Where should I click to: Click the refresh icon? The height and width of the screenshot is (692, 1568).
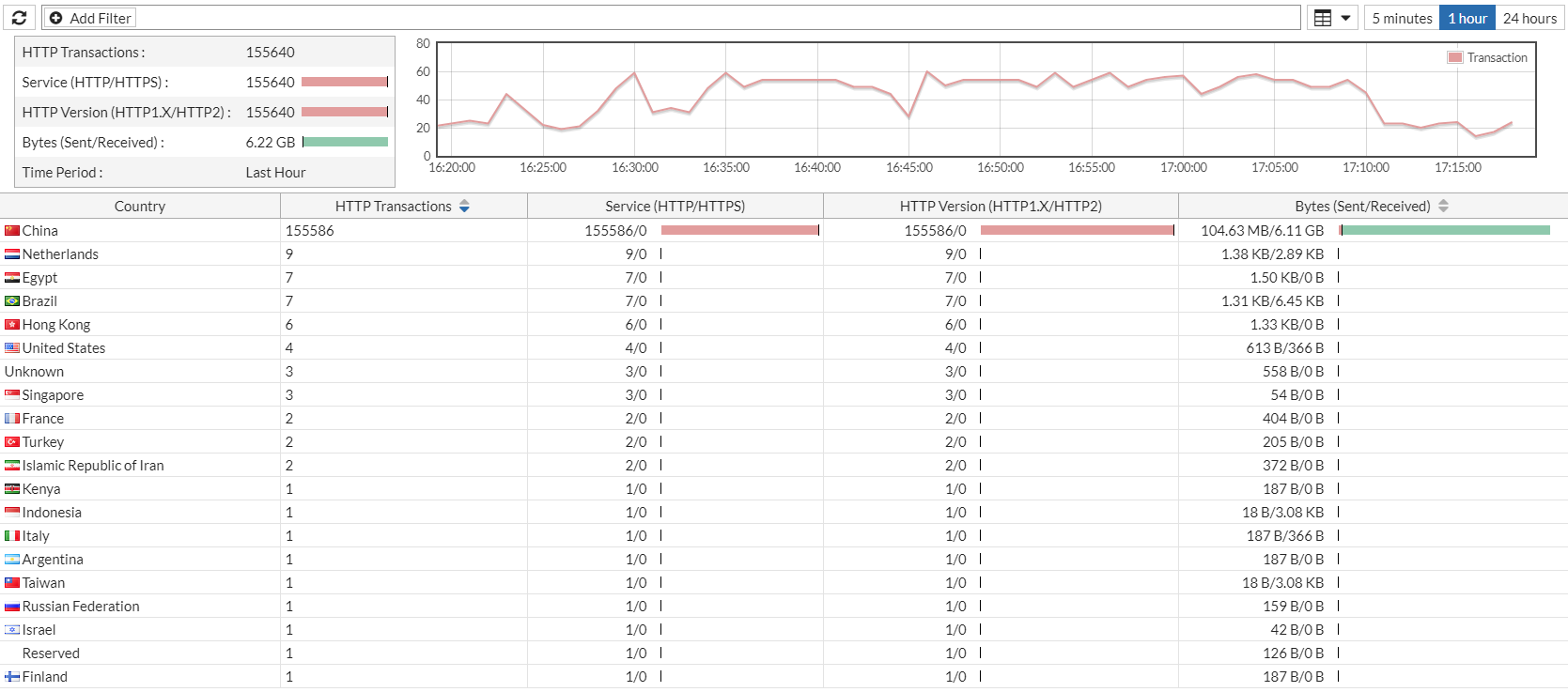point(19,18)
